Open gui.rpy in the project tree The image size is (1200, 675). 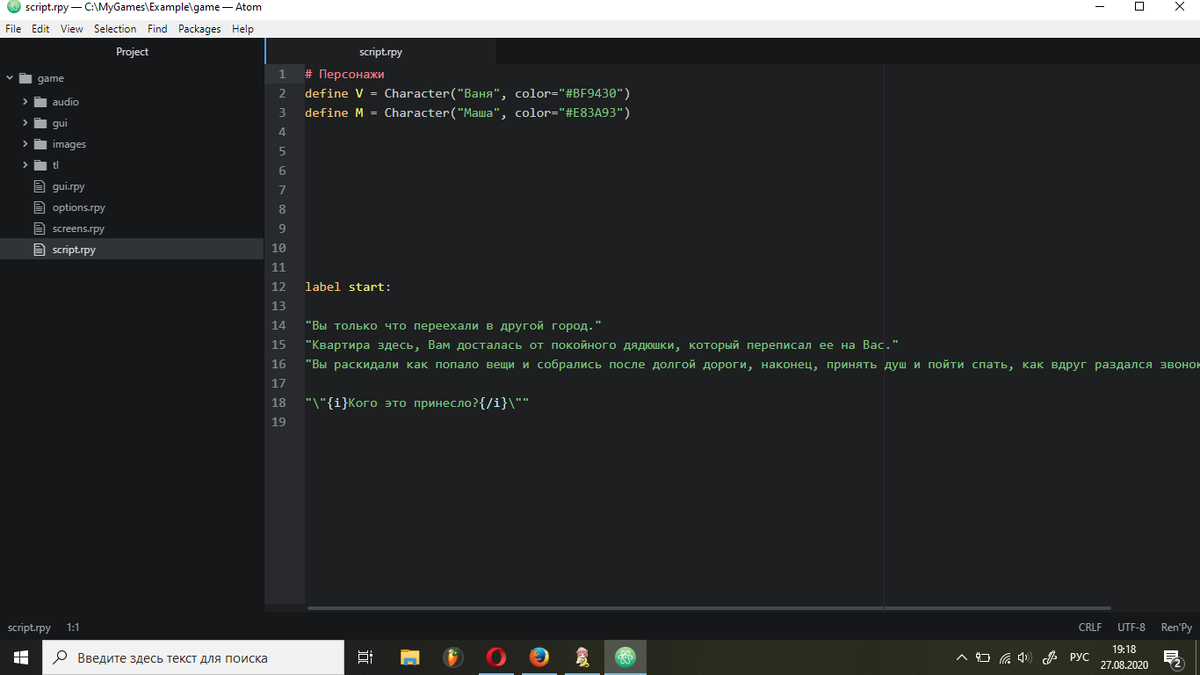point(68,186)
